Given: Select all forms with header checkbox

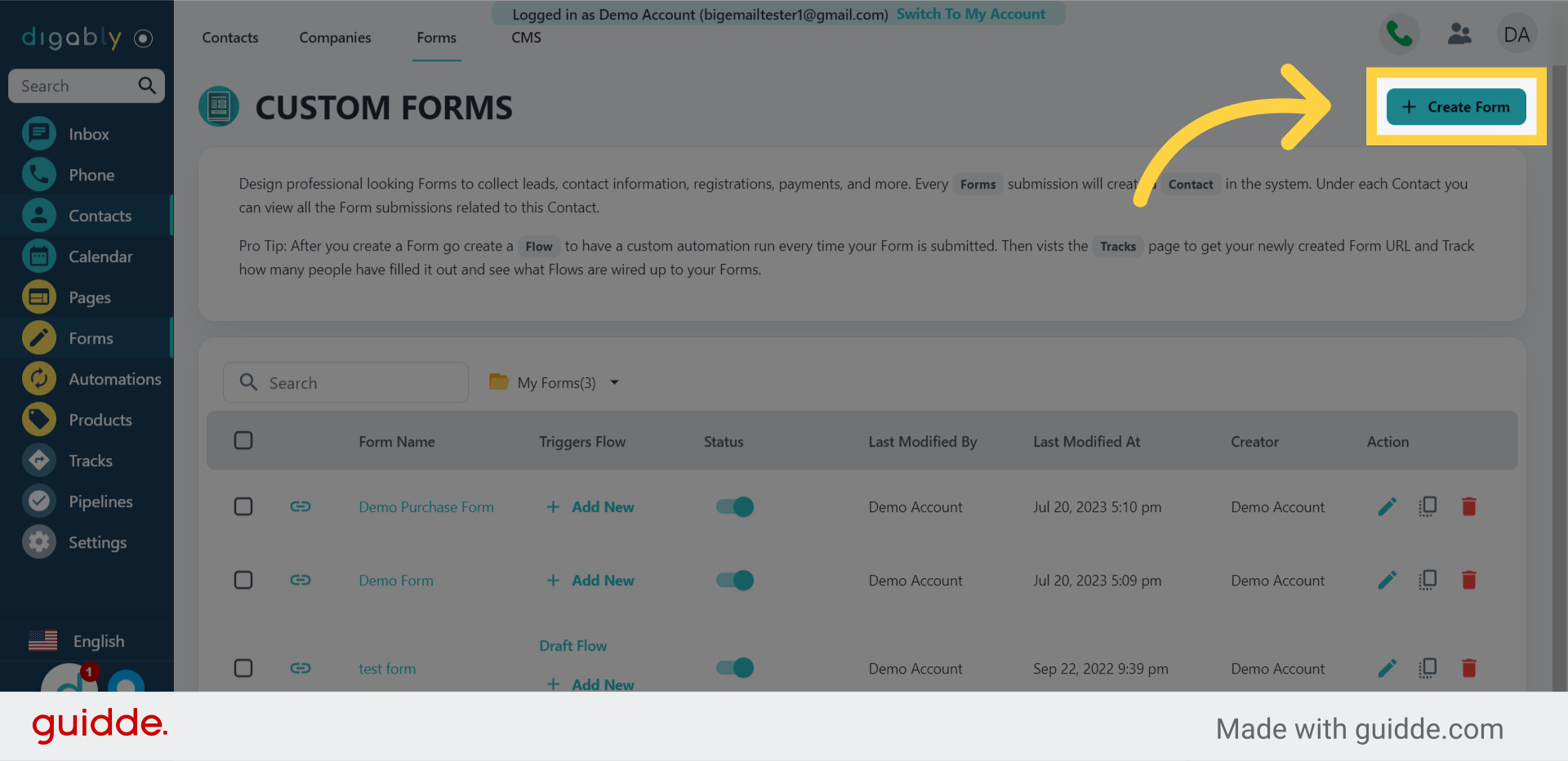Looking at the screenshot, I should click(x=243, y=441).
